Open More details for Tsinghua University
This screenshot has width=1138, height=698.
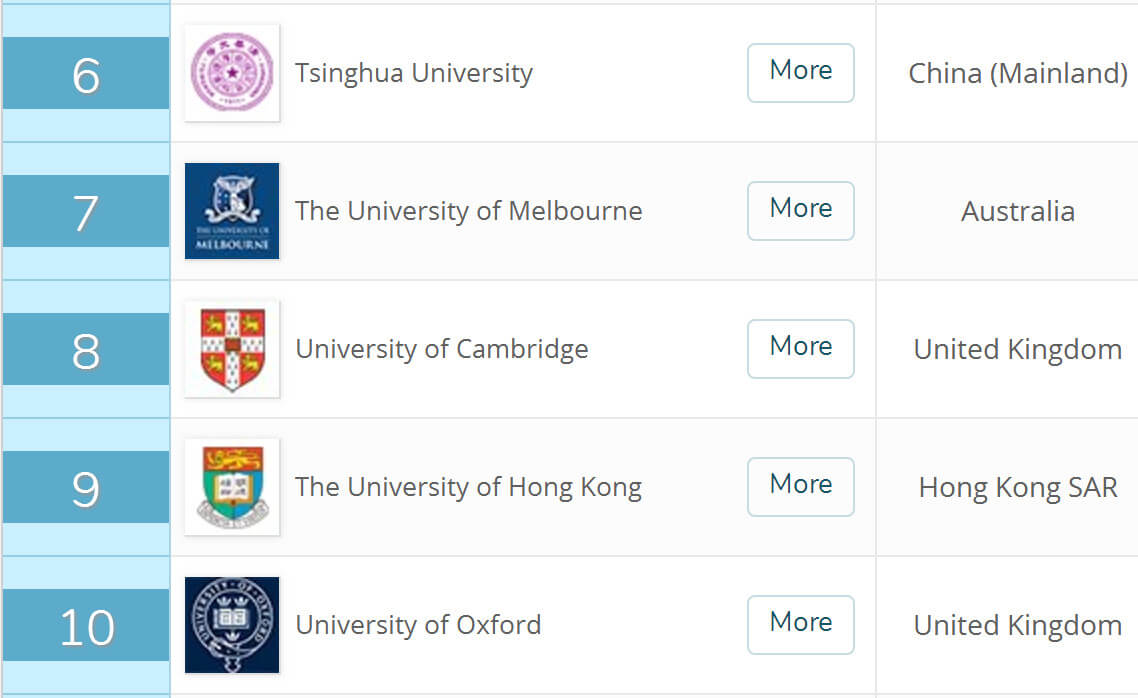tap(801, 73)
